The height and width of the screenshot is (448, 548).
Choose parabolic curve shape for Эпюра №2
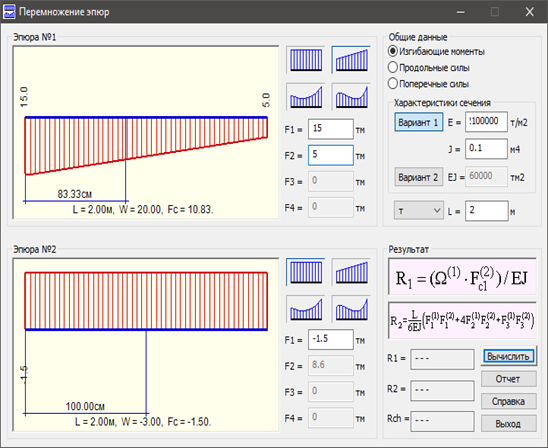(306, 309)
